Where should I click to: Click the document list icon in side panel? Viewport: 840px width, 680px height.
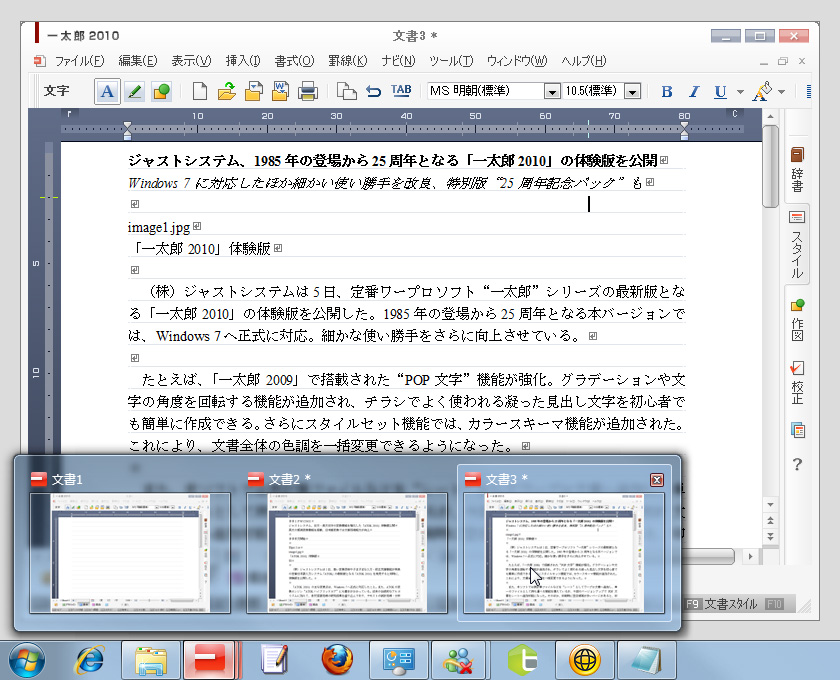[798, 430]
